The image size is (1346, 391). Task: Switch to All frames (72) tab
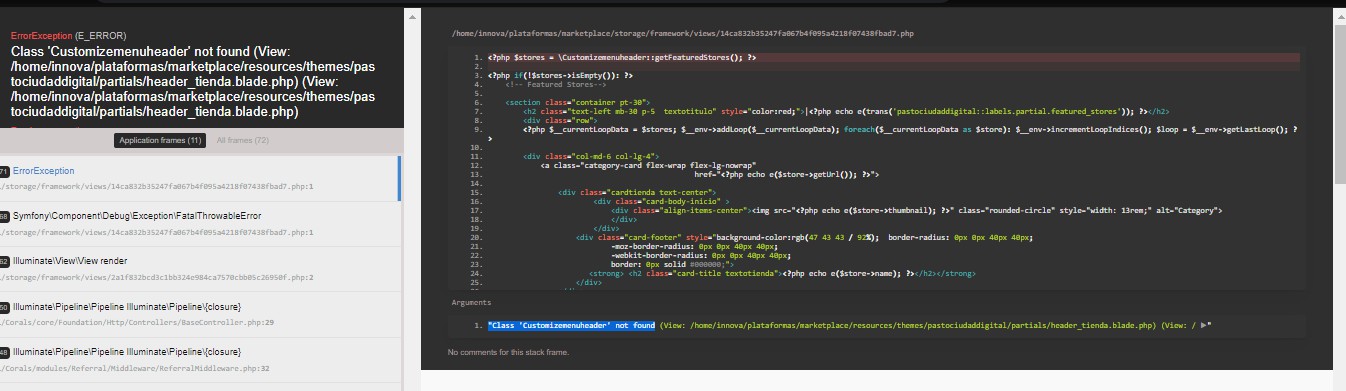[242, 140]
